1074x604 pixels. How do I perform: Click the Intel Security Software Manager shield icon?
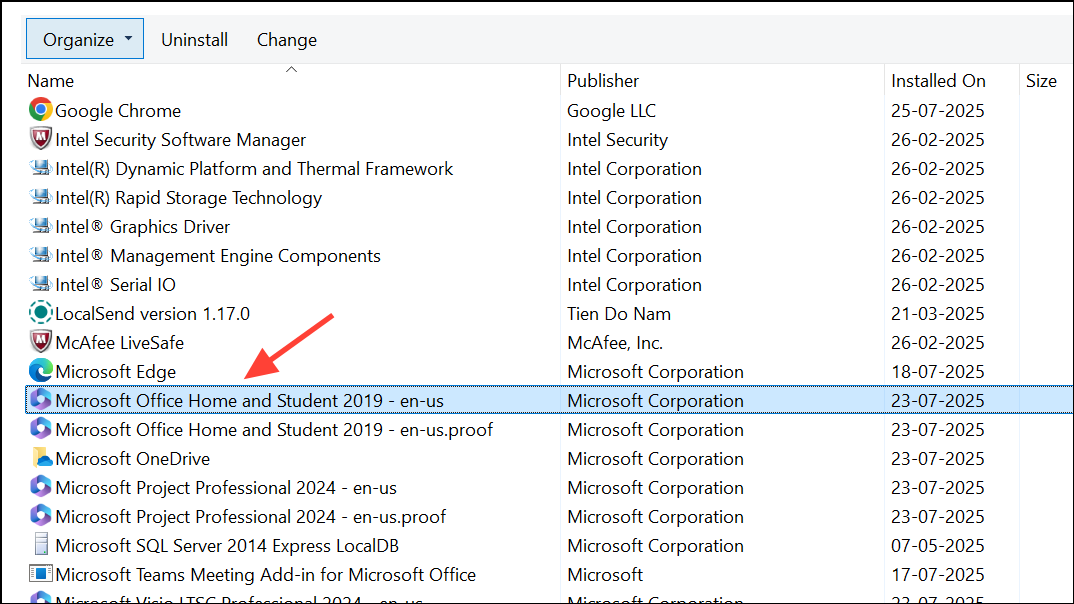[x=40, y=139]
